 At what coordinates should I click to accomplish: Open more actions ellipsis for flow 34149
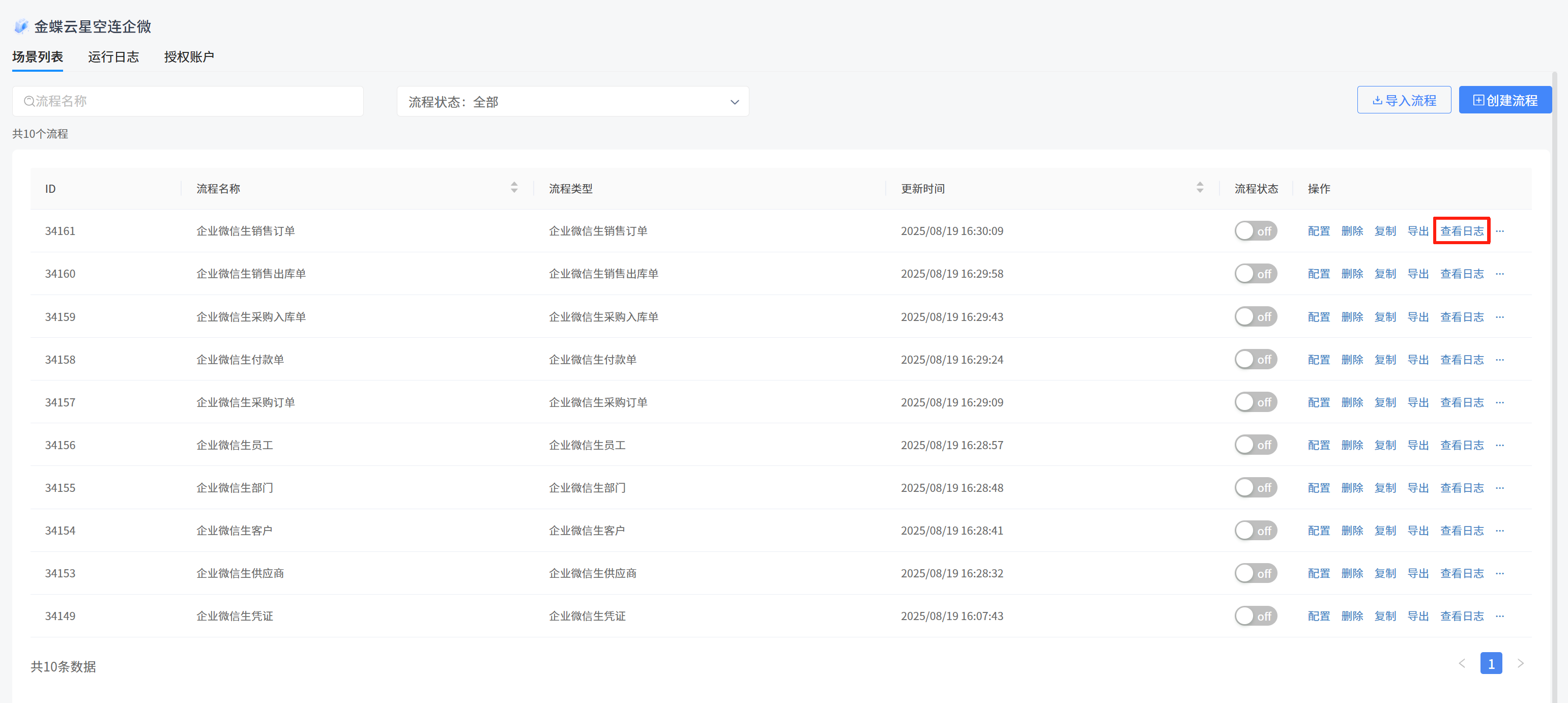[1499, 616]
